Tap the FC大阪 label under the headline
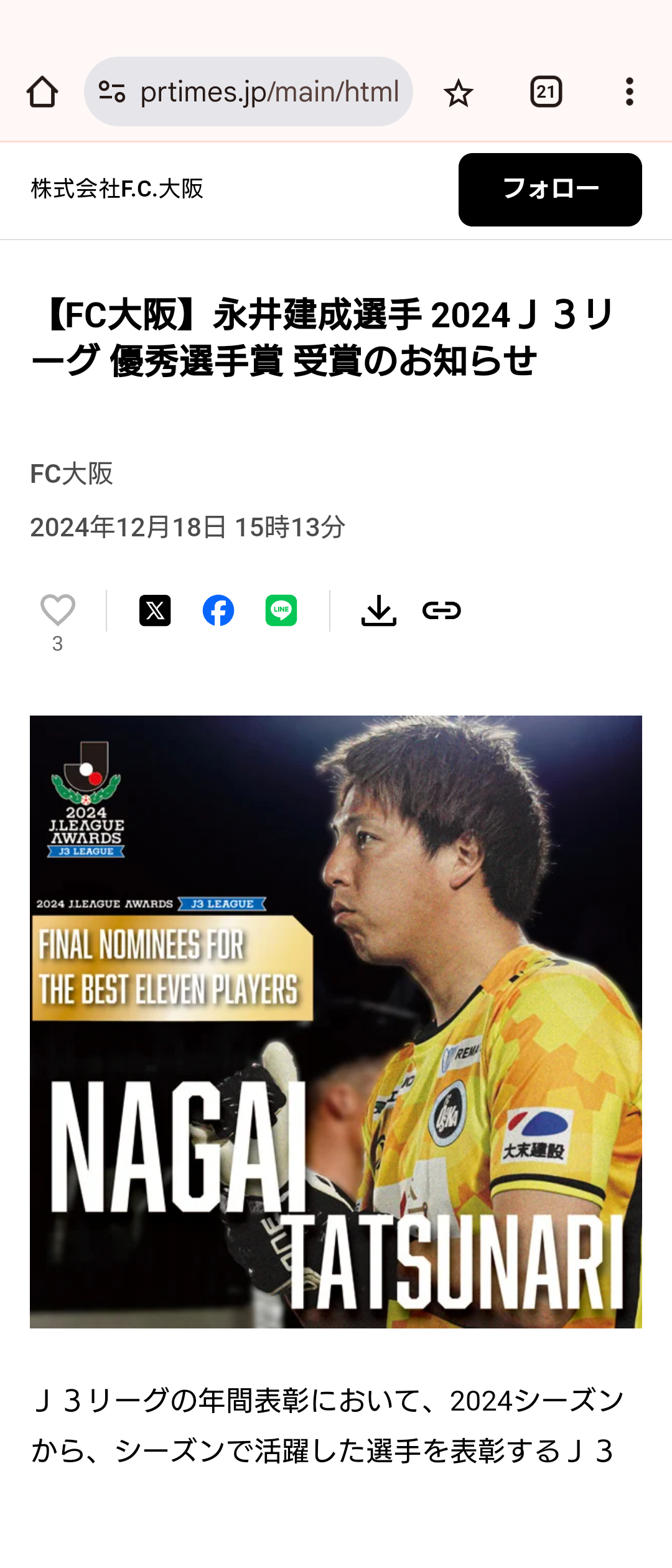 point(72,474)
